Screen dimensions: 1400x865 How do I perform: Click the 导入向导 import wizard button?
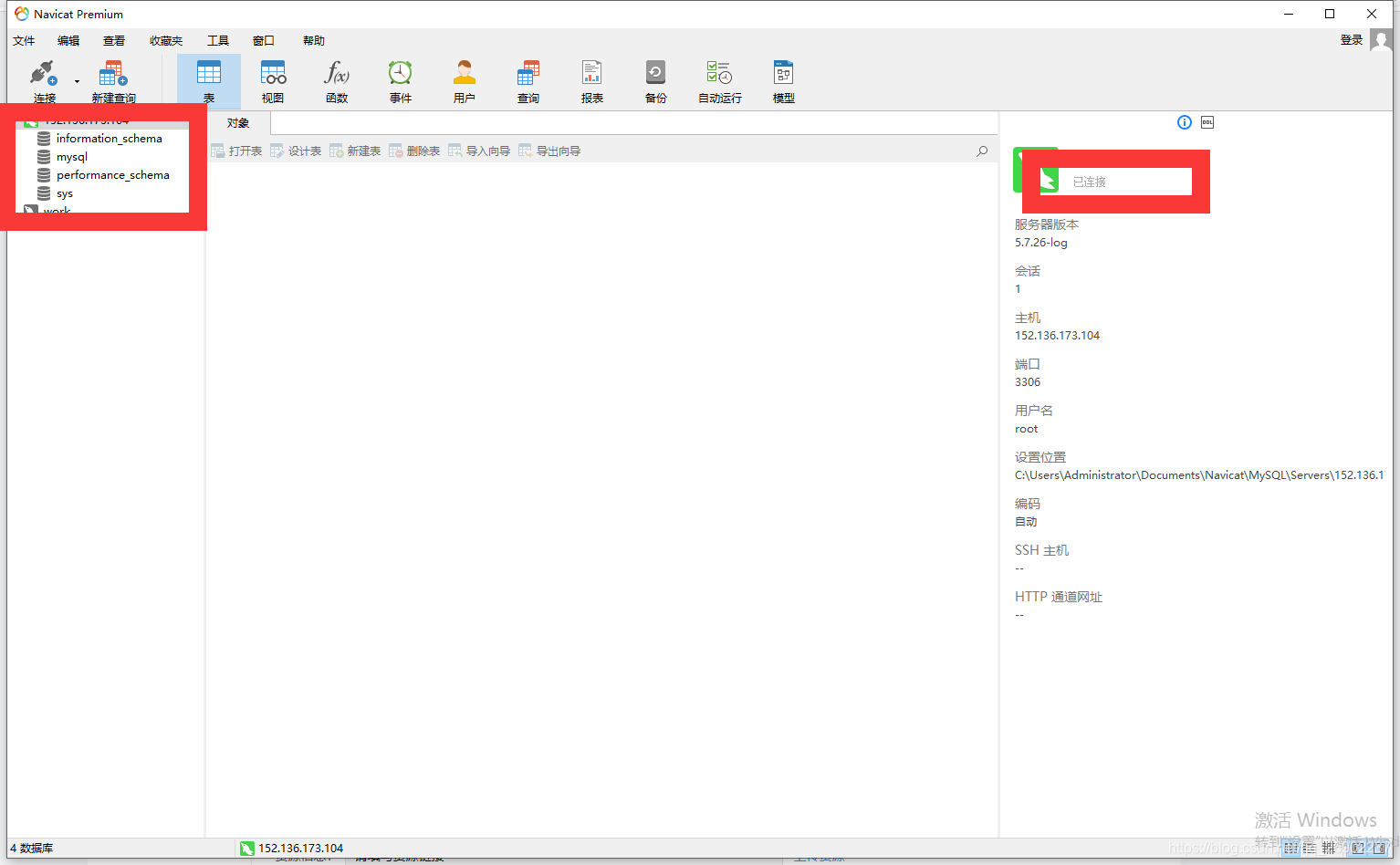[479, 151]
